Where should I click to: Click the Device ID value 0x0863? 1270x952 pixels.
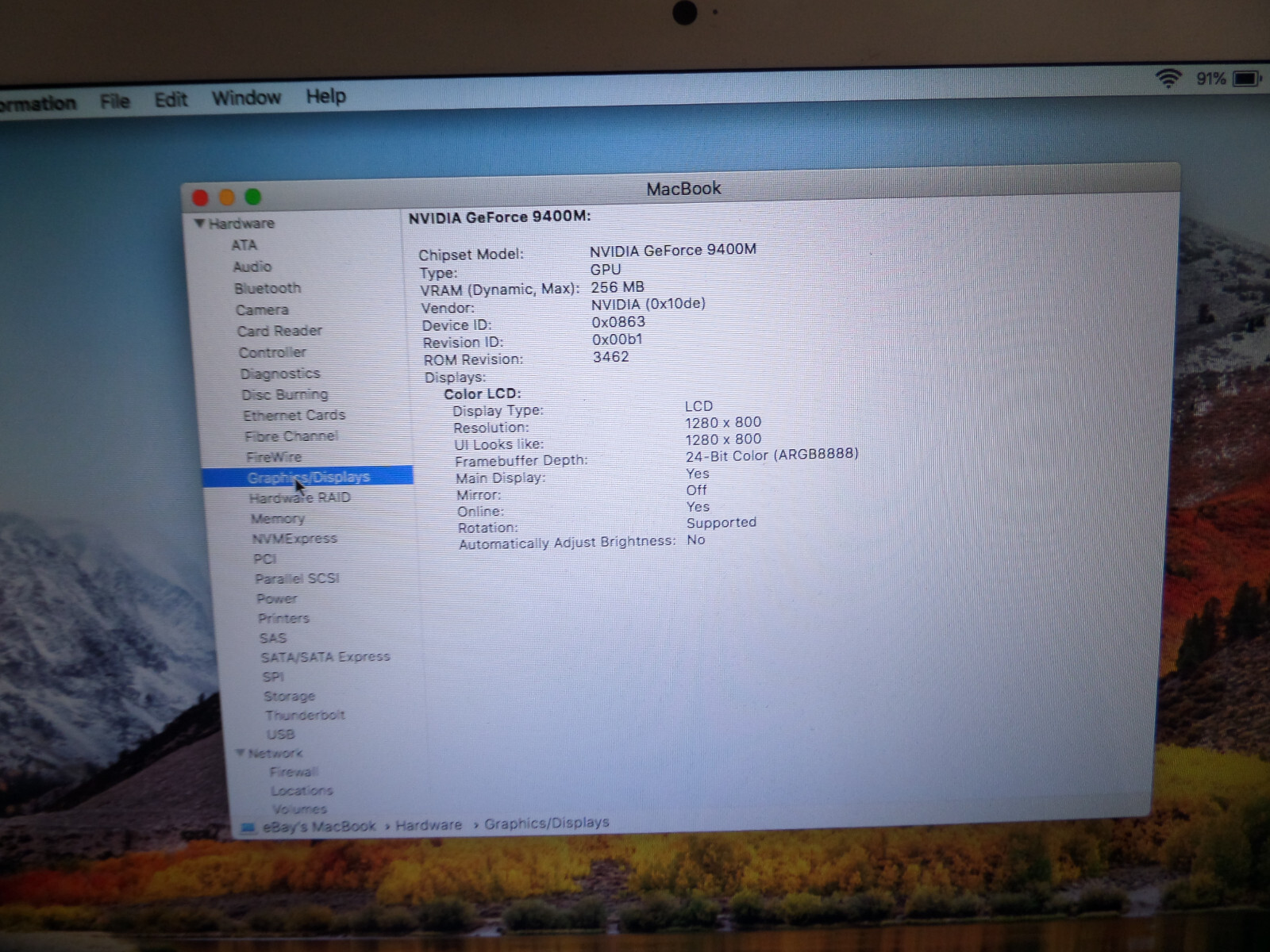618,322
